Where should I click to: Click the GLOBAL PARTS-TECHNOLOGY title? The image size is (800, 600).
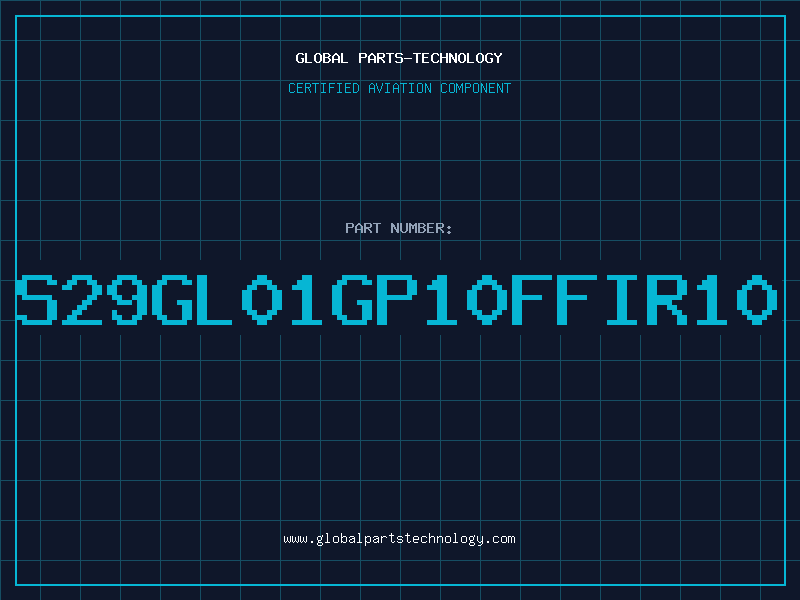(399, 58)
